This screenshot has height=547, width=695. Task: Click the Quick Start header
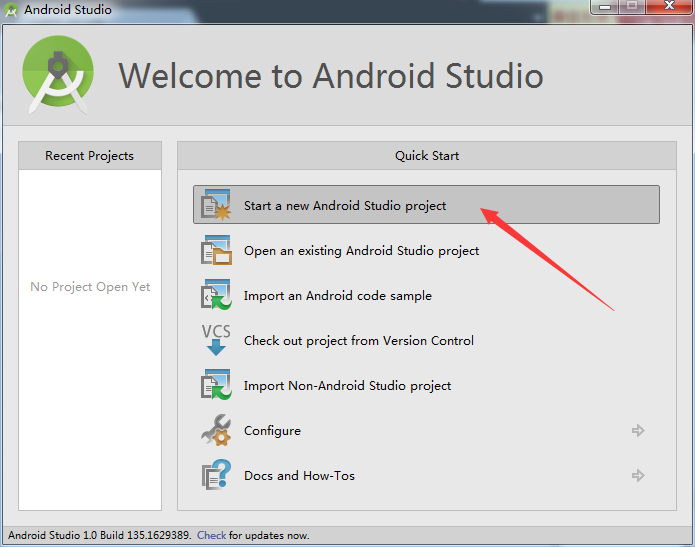(427, 156)
